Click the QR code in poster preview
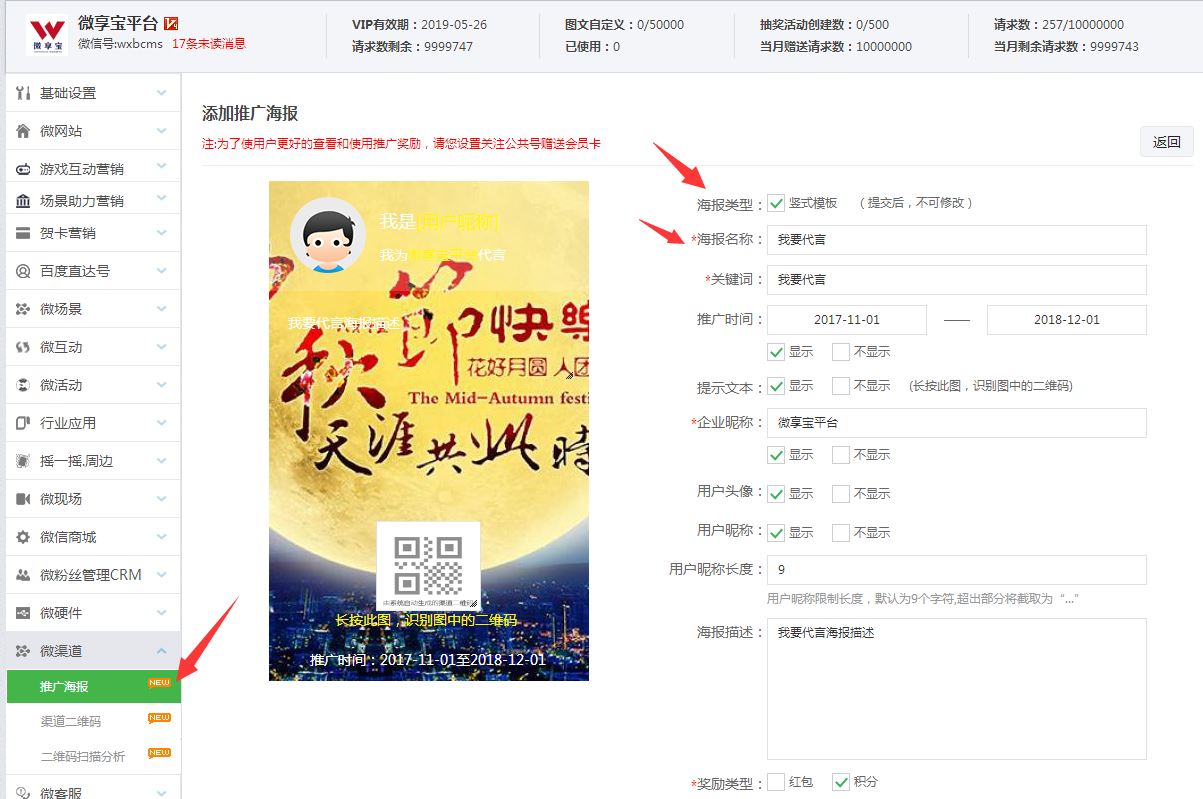This screenshot has height=799, width=1203. [x=428, y=566]
